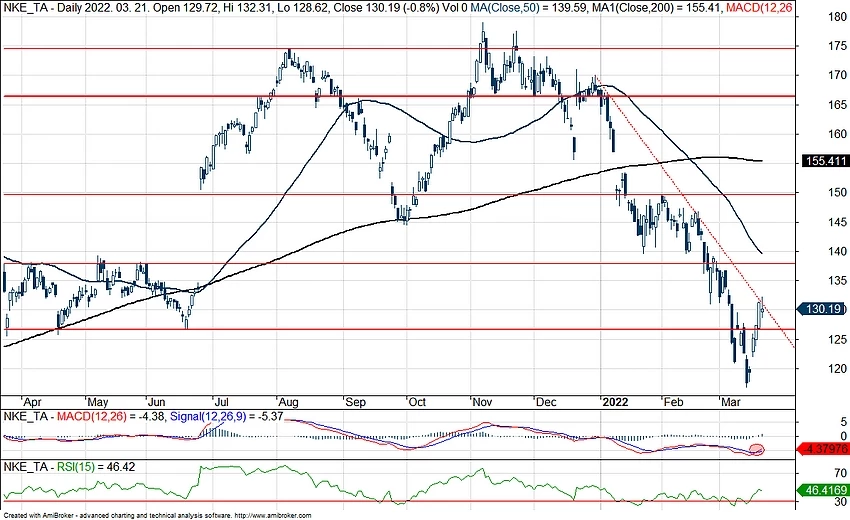Image resolution: width=850 pixels, height=520 pixels.
Task: Click the 150 price axis label
Action: [838, 192]
